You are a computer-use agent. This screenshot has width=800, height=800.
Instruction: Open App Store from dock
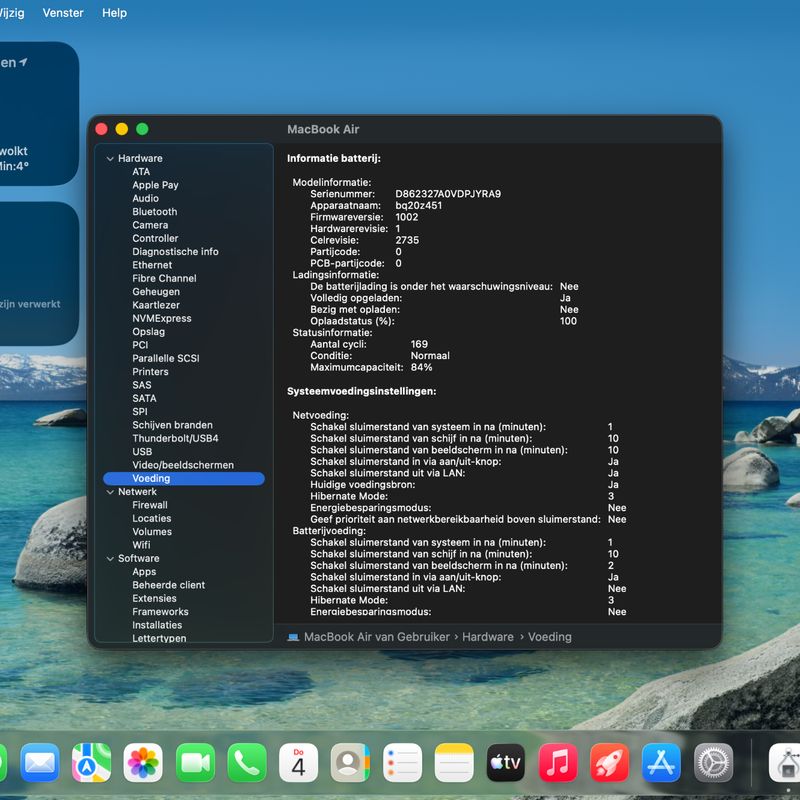[662, 763]
